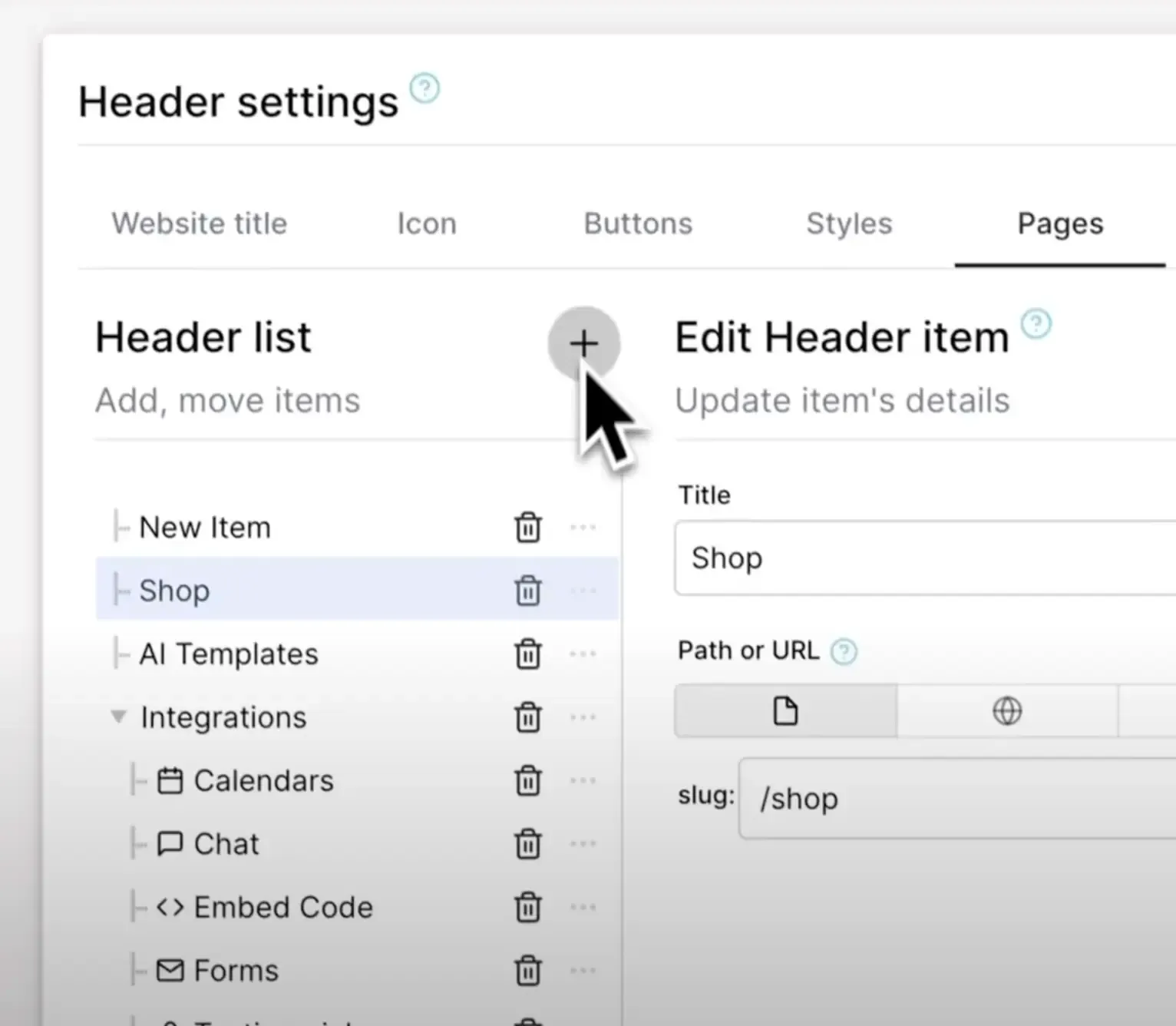Viewport: 1176px width, 1026px height.
Task: Open more options for New Item
Action: pyautogui.click(x=583, y=528)
